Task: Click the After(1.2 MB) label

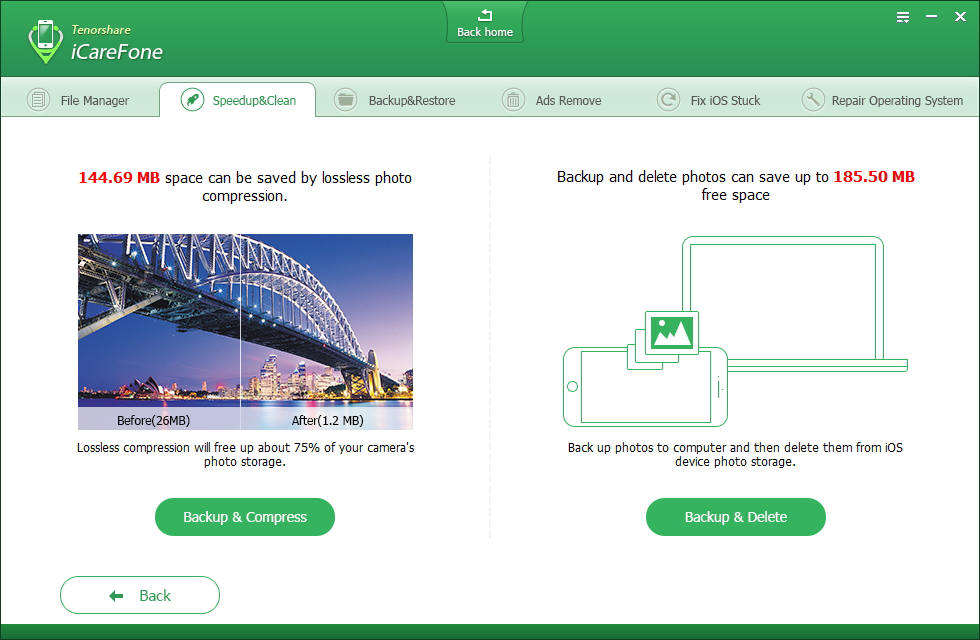Action: 328,421
